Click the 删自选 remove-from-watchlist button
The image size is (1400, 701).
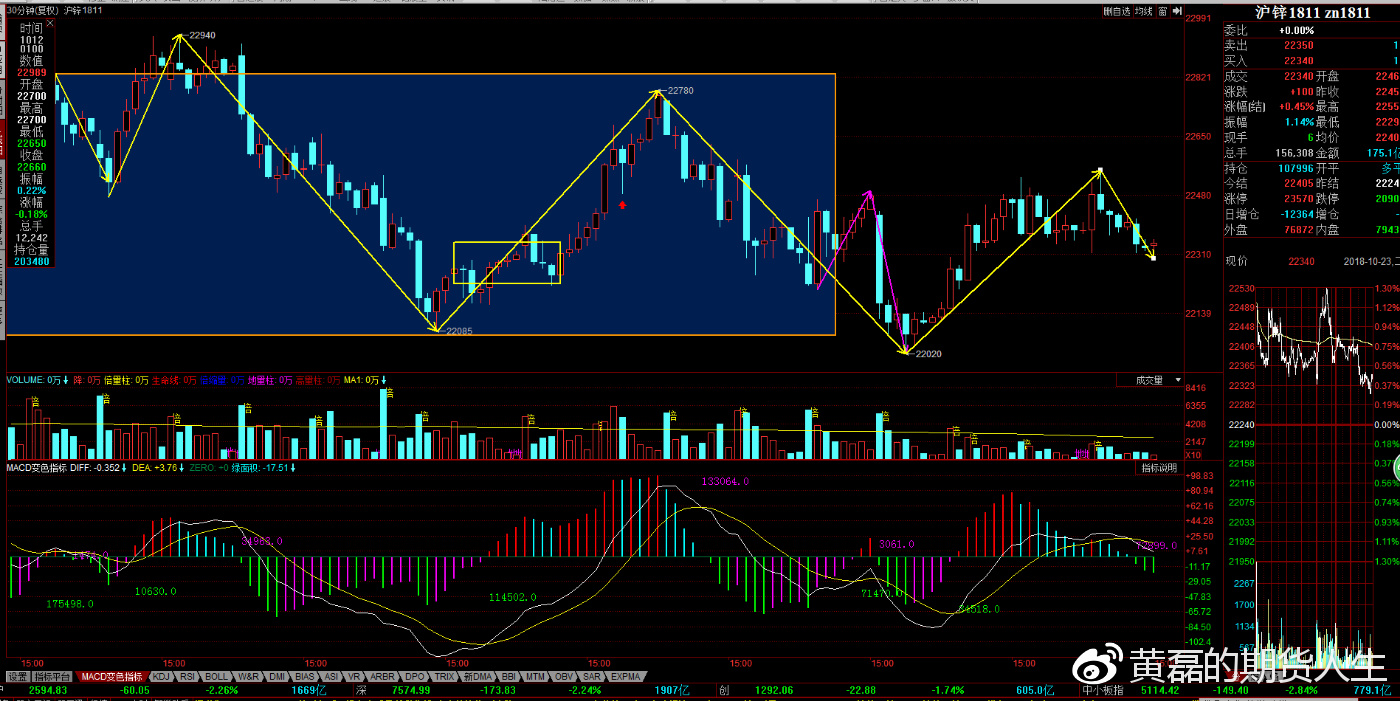1117,11
